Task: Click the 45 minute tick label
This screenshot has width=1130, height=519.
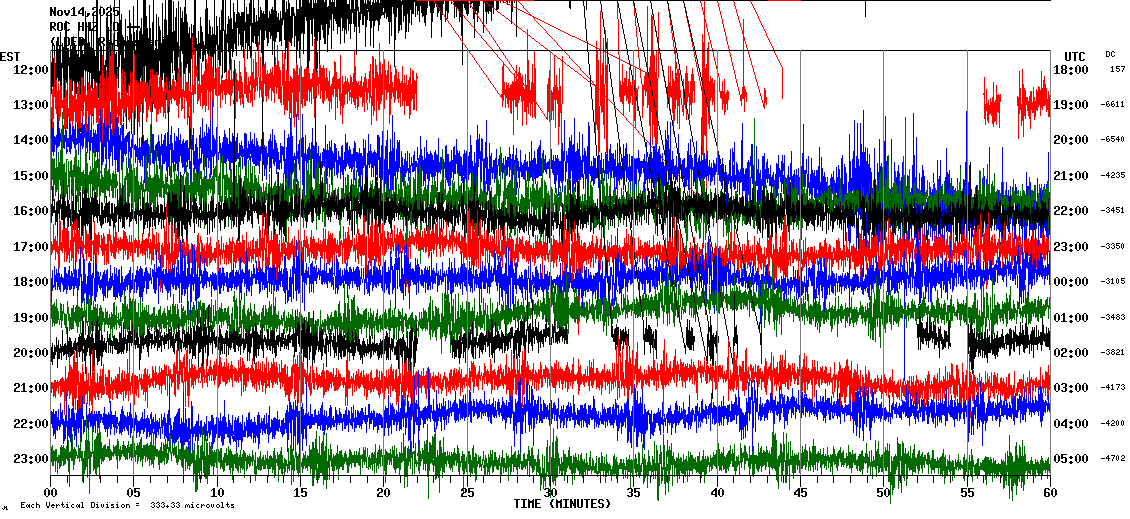Action: [x=800, y=492]
